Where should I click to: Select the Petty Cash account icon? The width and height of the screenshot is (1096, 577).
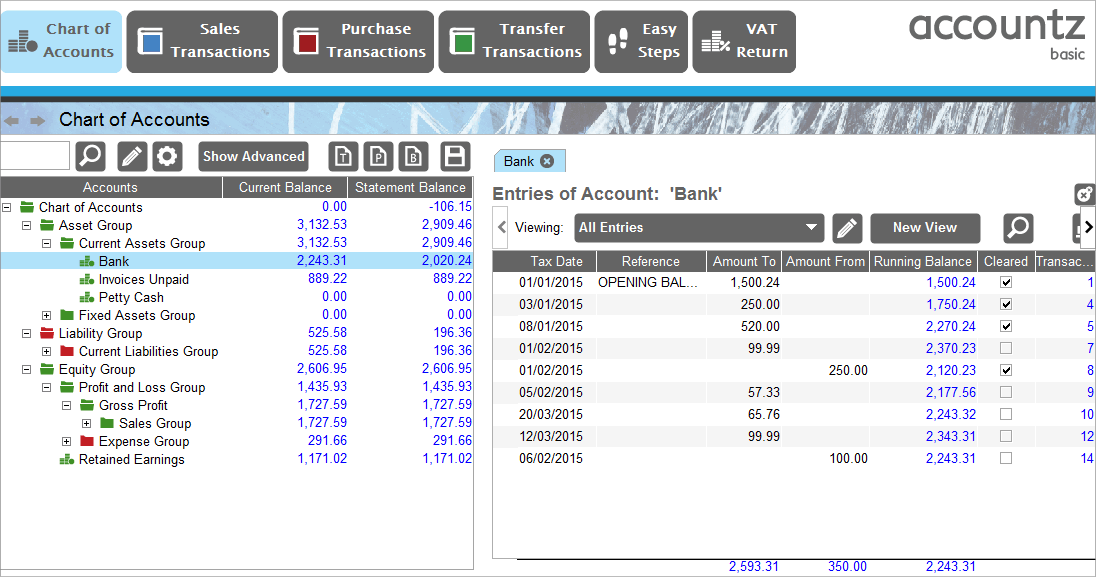tap(87, 297)
